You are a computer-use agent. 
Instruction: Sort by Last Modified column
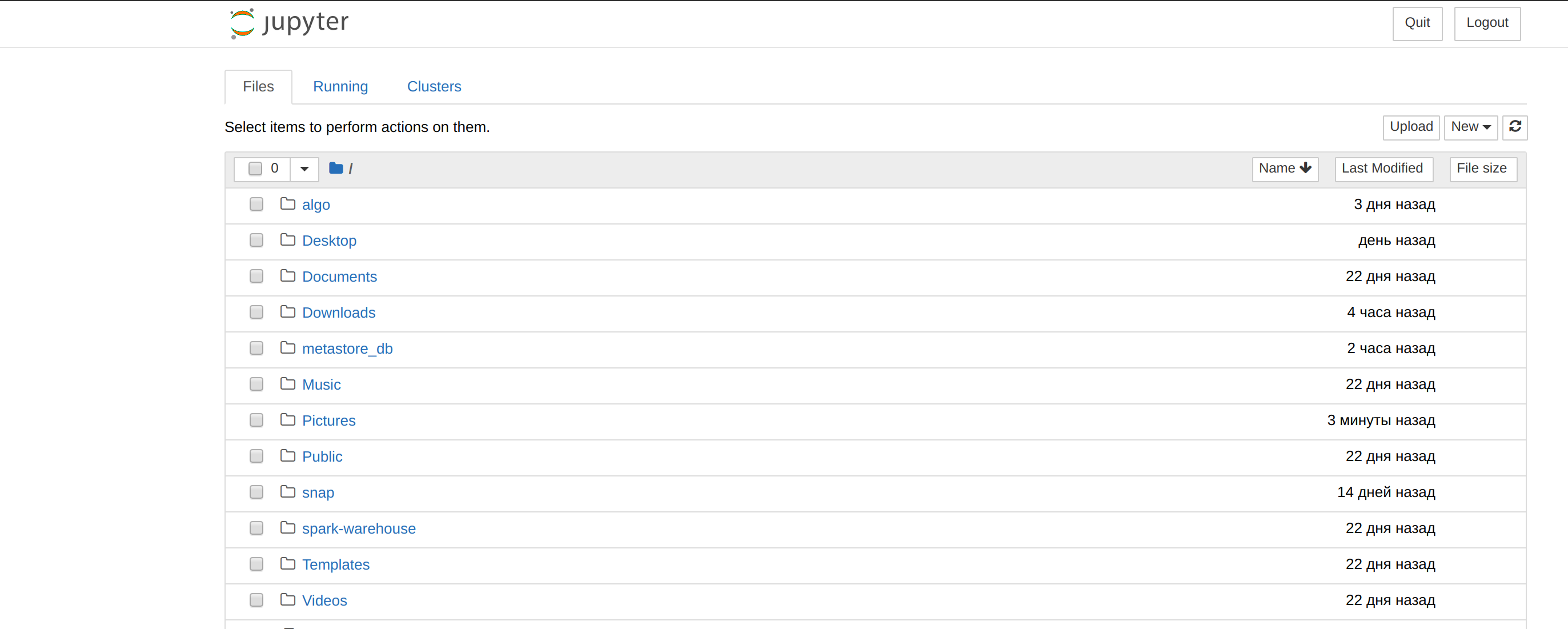point(1382,169)
